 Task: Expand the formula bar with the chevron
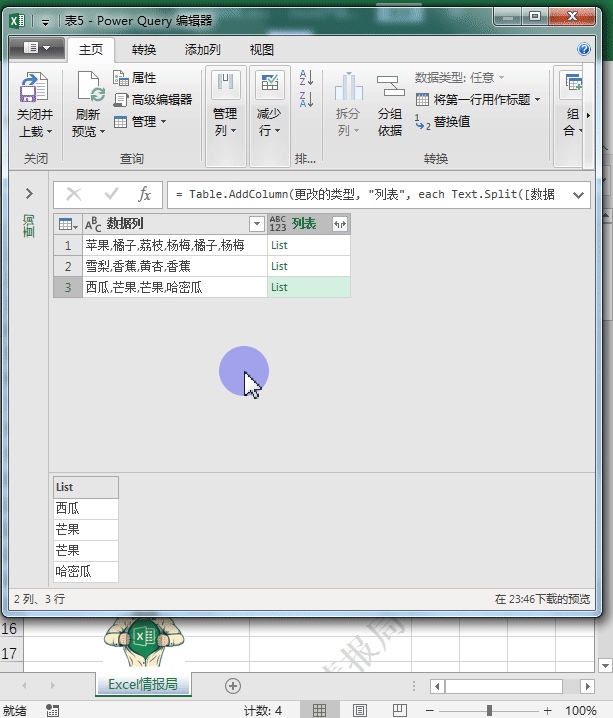click(x=577, y=194)
